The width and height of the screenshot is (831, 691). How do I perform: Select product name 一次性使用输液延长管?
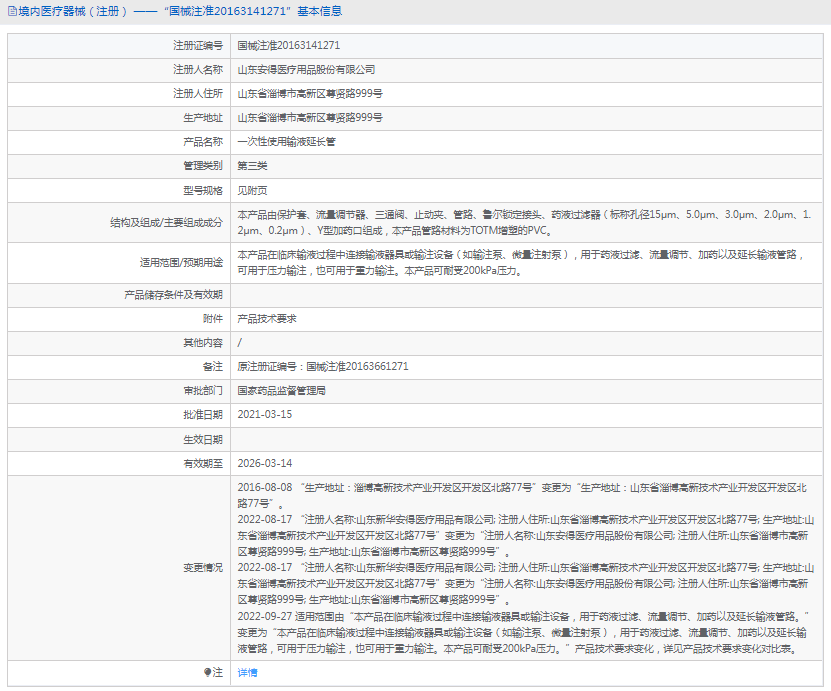click(x=286, y=141)
